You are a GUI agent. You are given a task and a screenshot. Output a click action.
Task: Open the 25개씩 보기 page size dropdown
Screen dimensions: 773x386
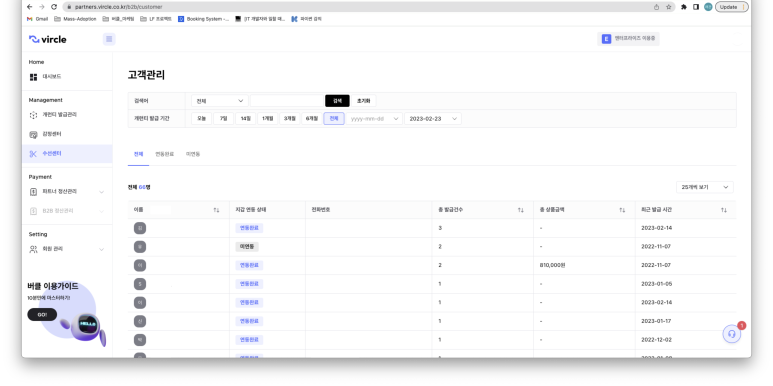click(704, 187)
